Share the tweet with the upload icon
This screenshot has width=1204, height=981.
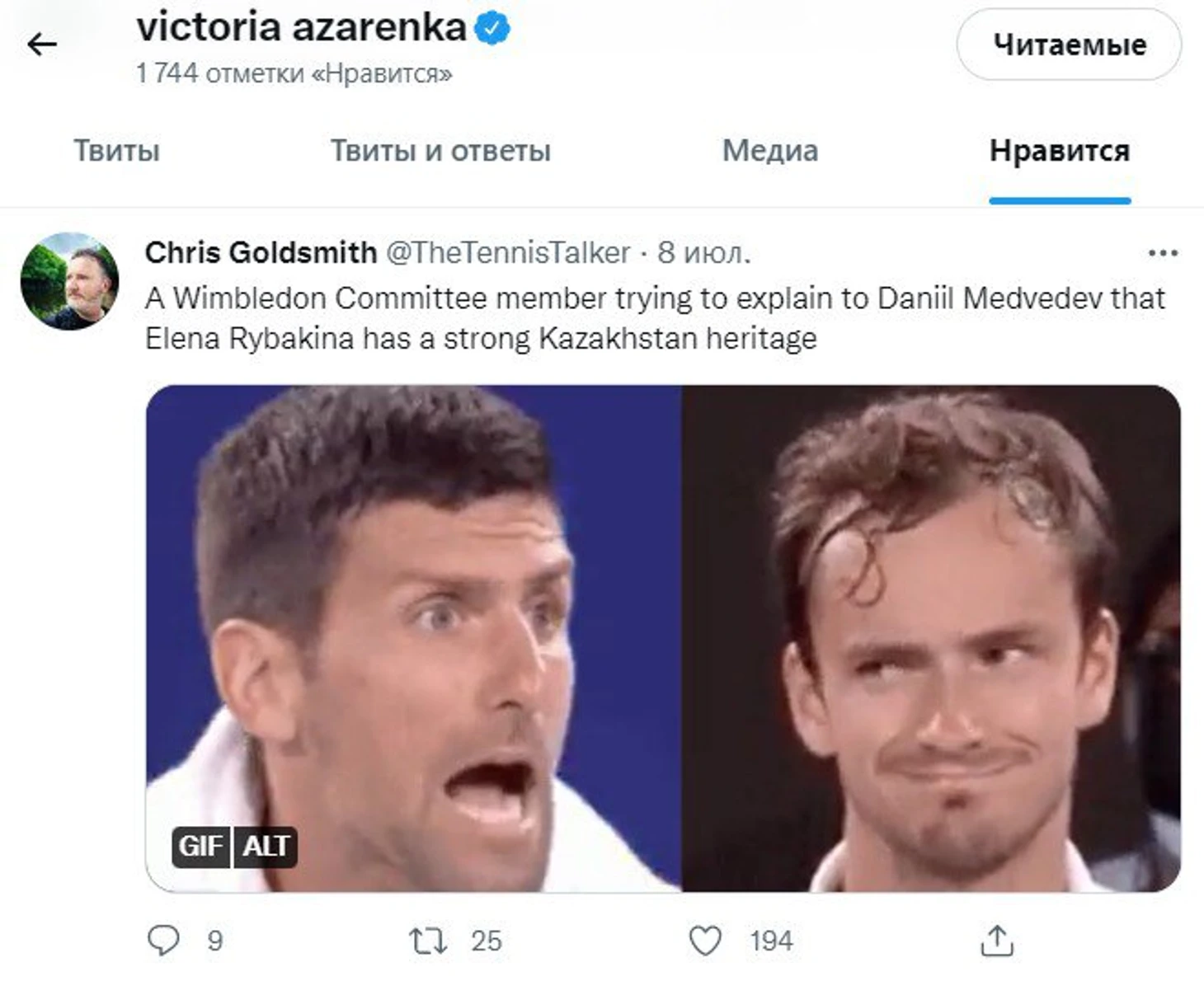[x=996, y=940]
